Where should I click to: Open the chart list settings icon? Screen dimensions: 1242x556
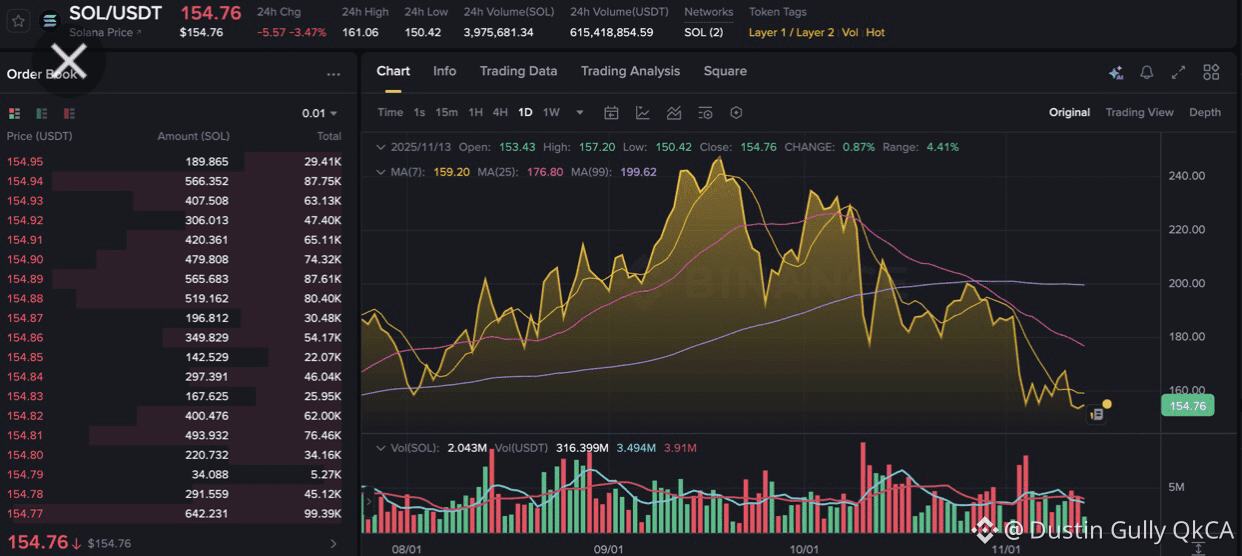[705, 113]
